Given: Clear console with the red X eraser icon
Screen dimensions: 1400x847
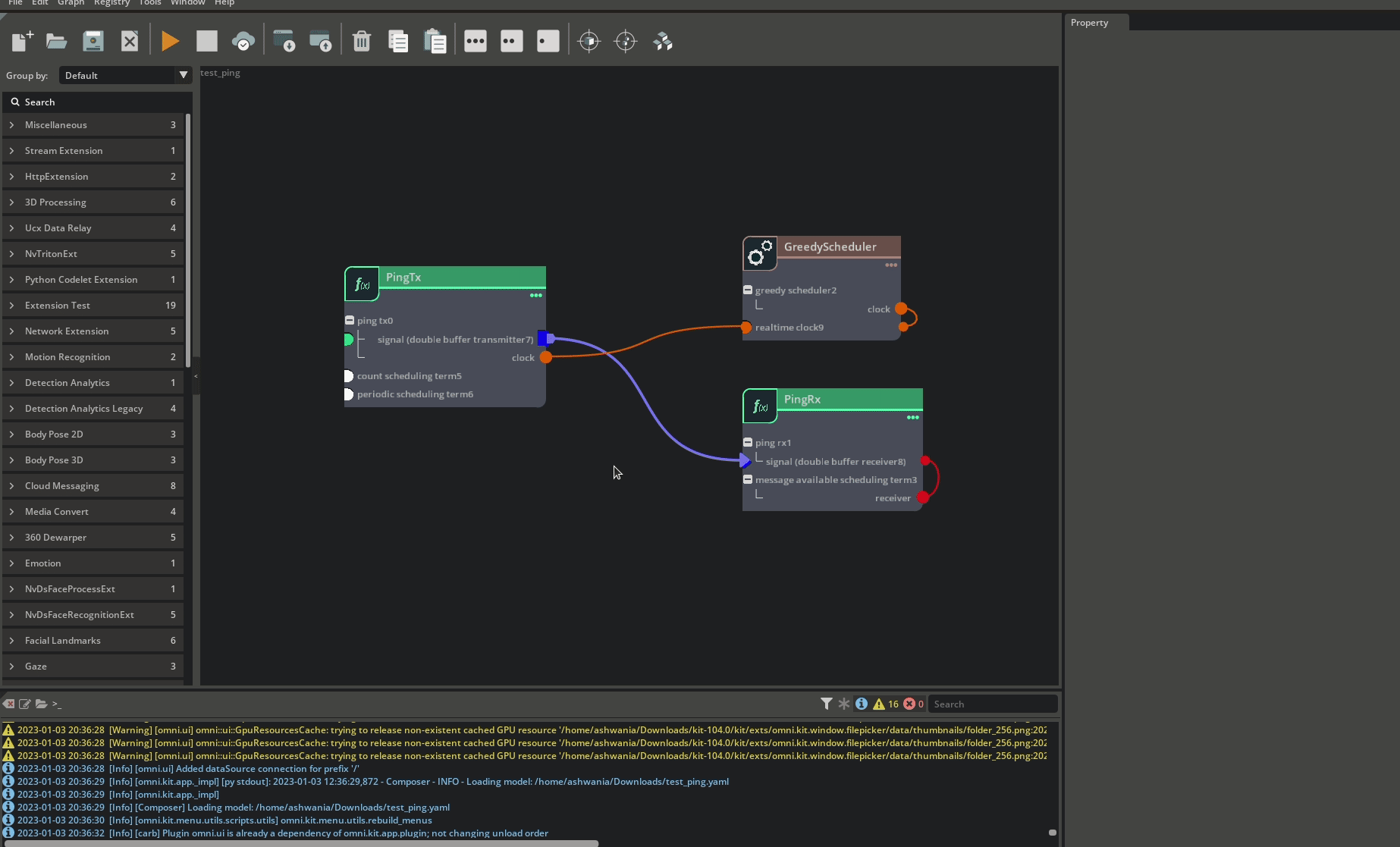Looking at the screenshot, I should pos(9,704).
